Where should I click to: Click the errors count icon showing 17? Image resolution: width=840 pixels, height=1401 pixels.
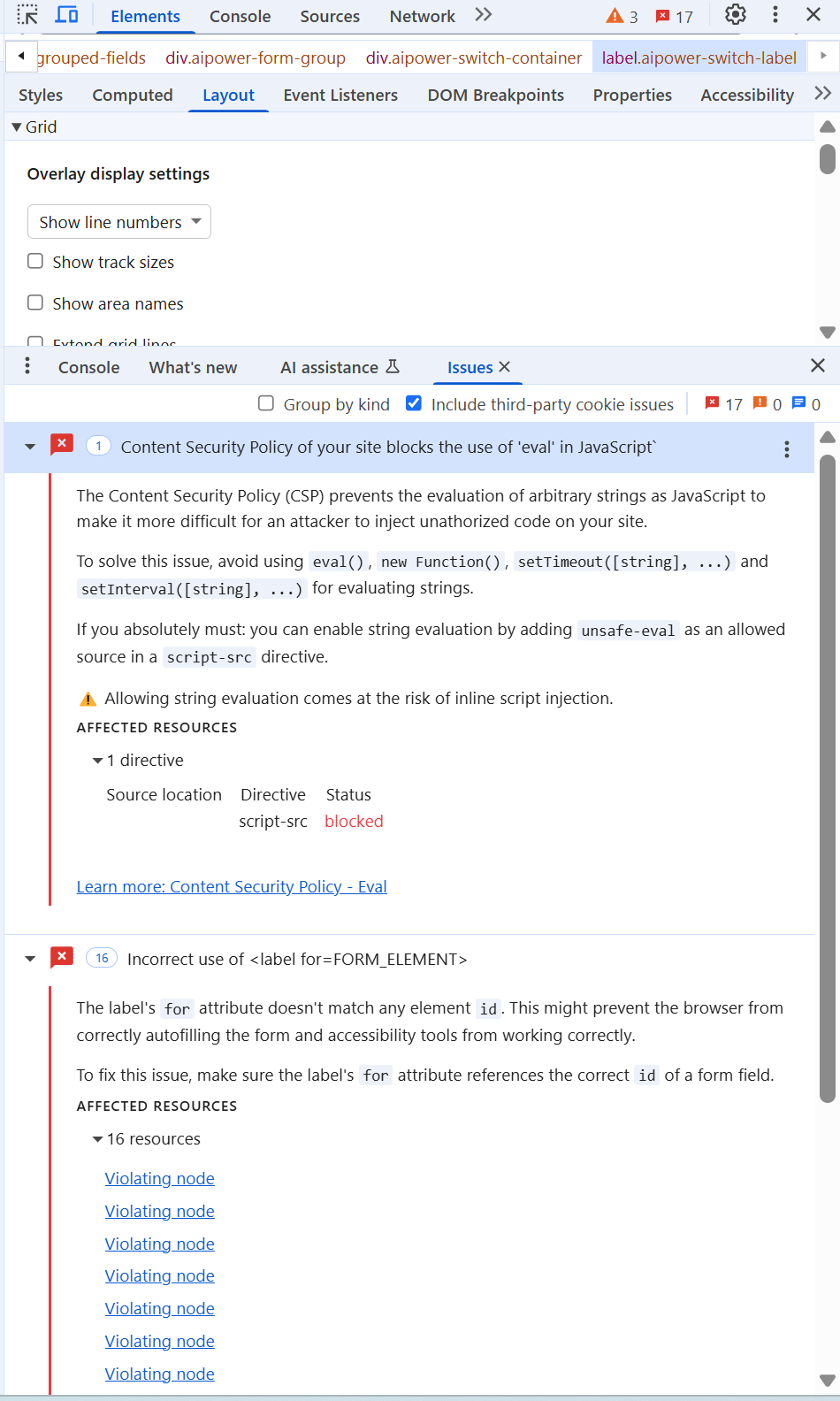click(674, 16)
